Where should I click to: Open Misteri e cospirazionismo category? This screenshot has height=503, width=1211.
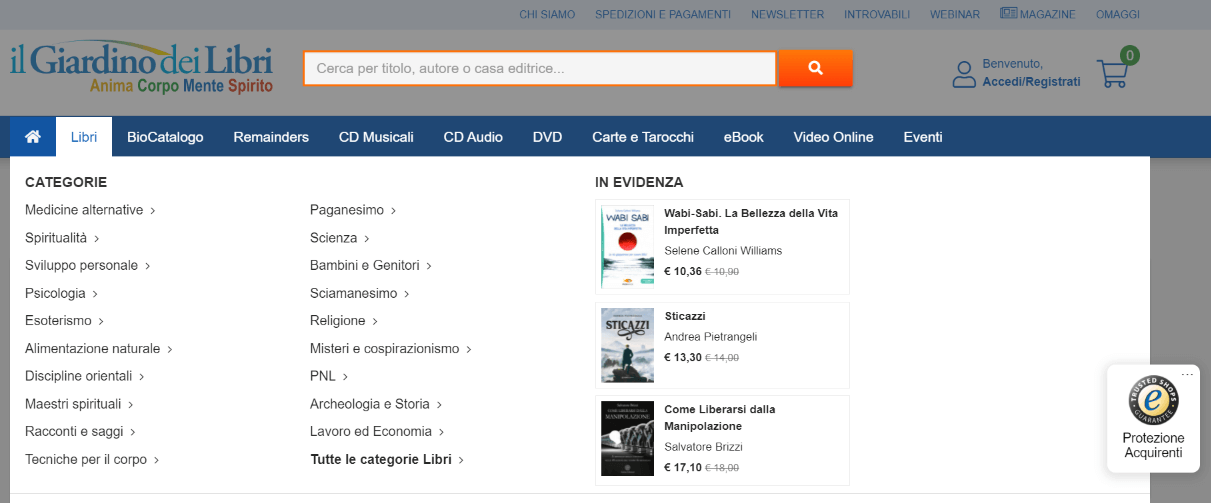pyautogui.click(x=391, y=349)
